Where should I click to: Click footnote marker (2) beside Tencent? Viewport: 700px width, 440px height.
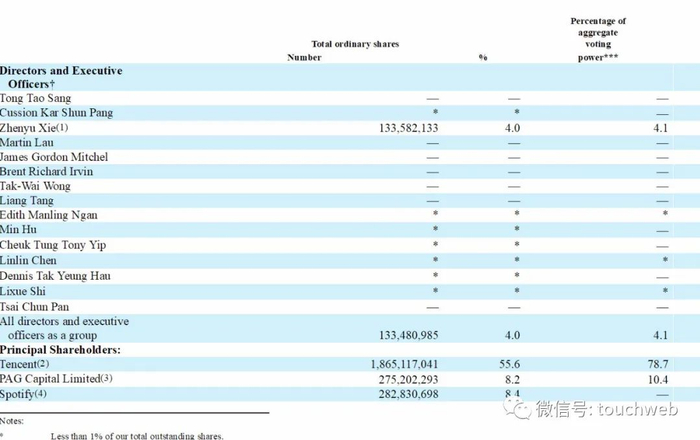pyautogui.click(x=43, y=364)
